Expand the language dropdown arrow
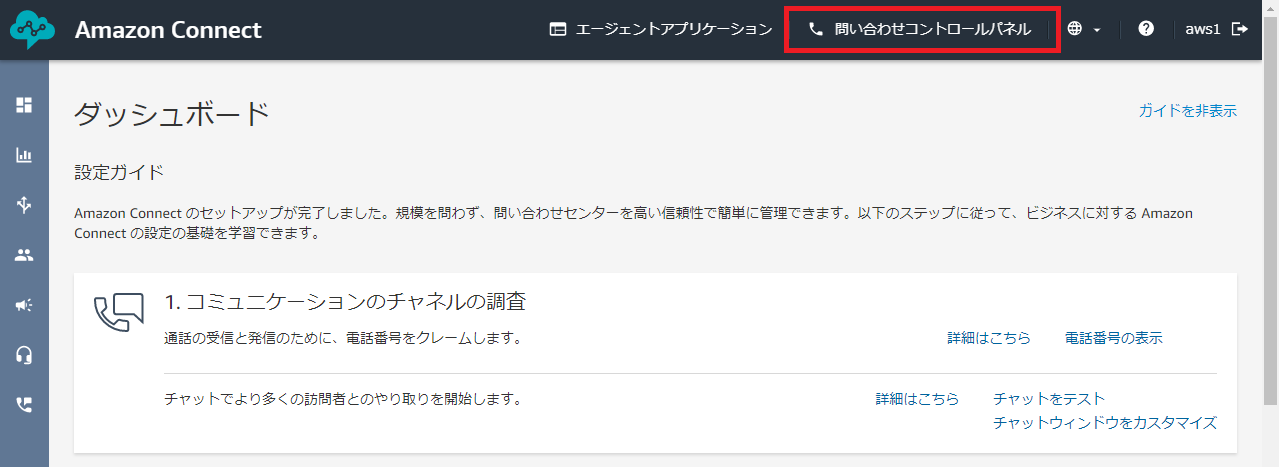1279x467 pixels. pos(1097,30)
